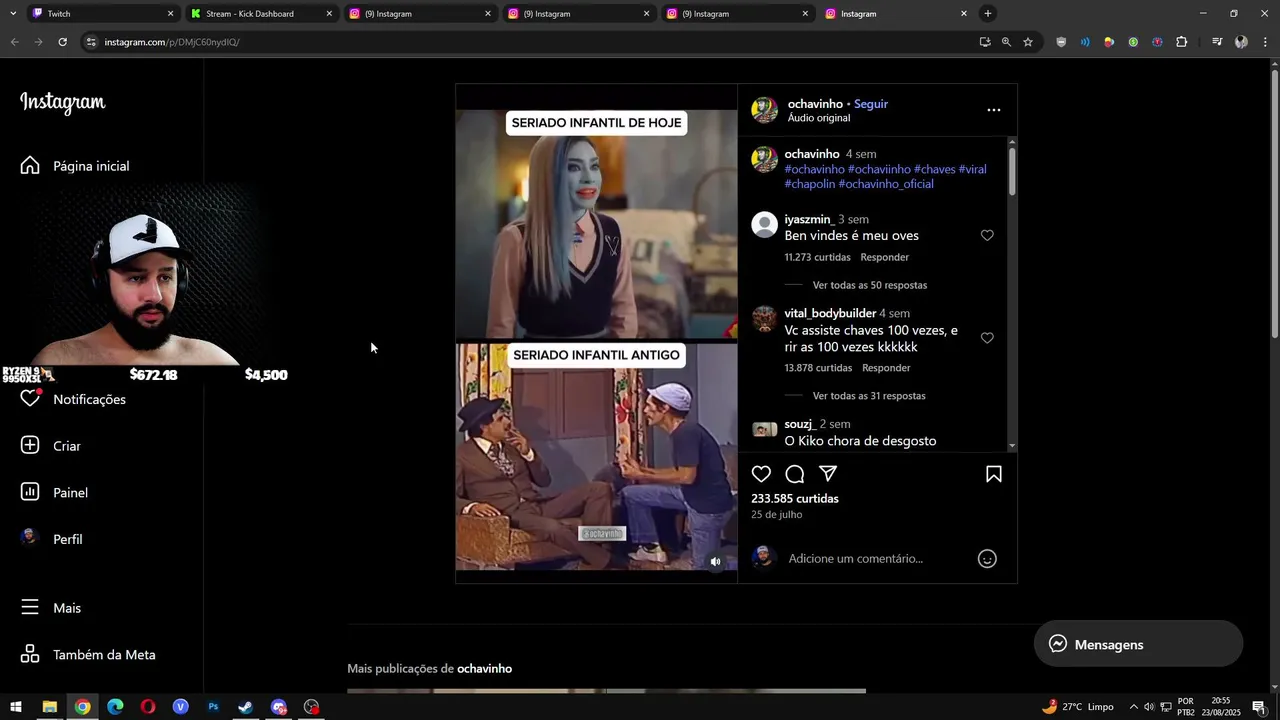Reply to vital_bodybuilder comment with Responder

pyautogui.click(x=886, y=368)
